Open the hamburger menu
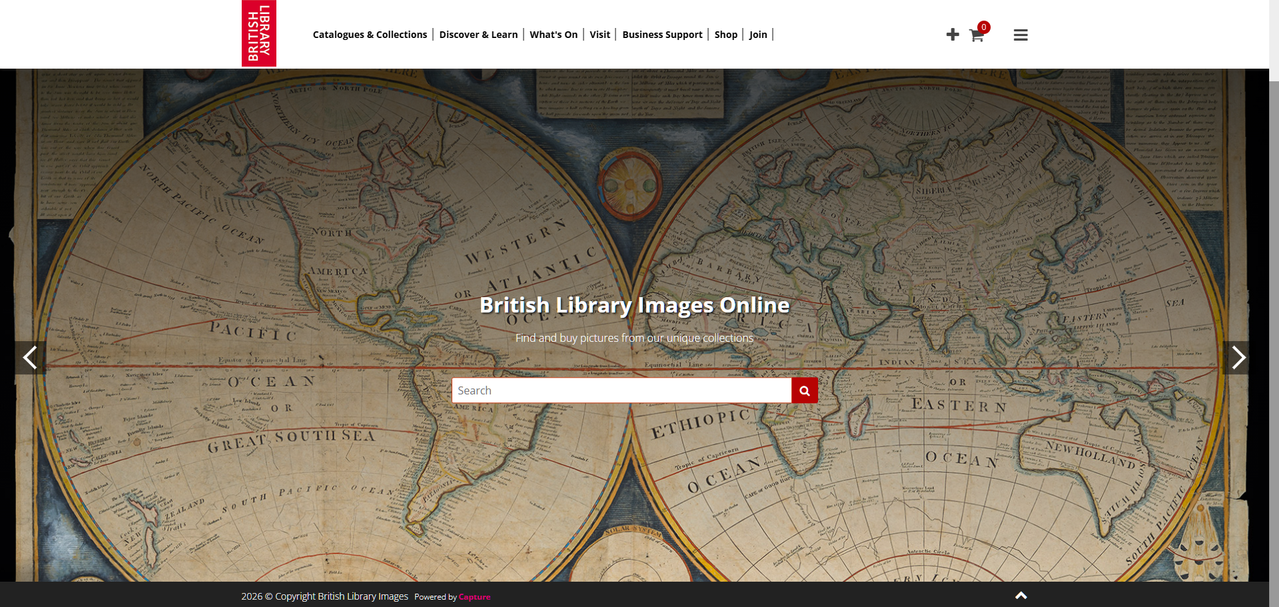Viewport: 1279px width, 607px height. (1020, 35)
